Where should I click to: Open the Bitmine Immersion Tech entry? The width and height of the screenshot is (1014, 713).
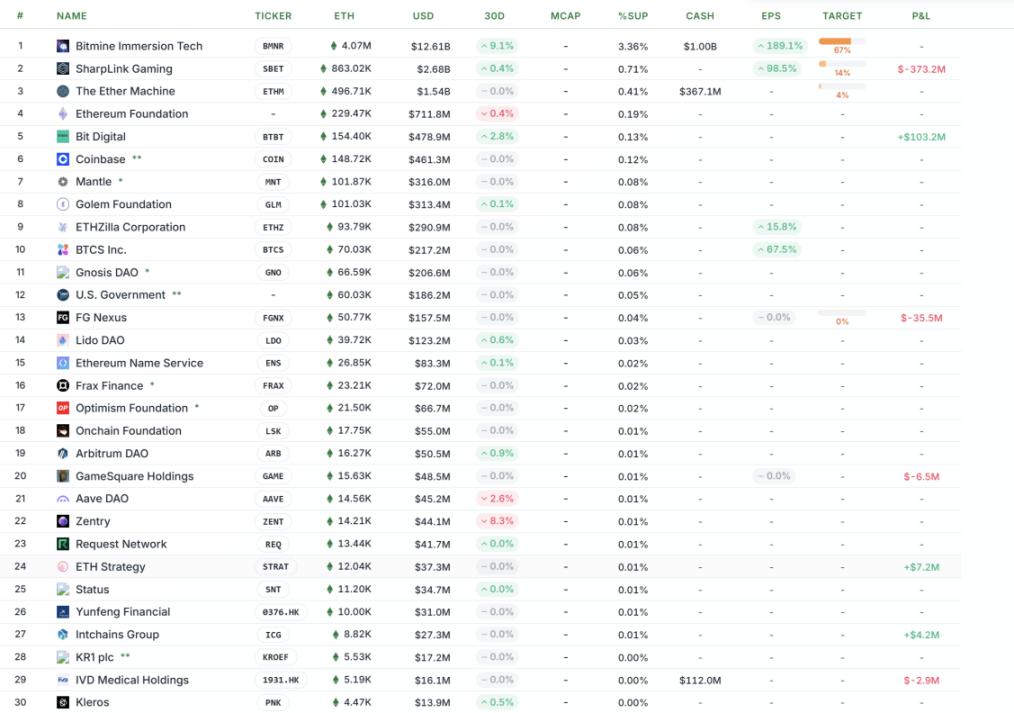(139, 46)
